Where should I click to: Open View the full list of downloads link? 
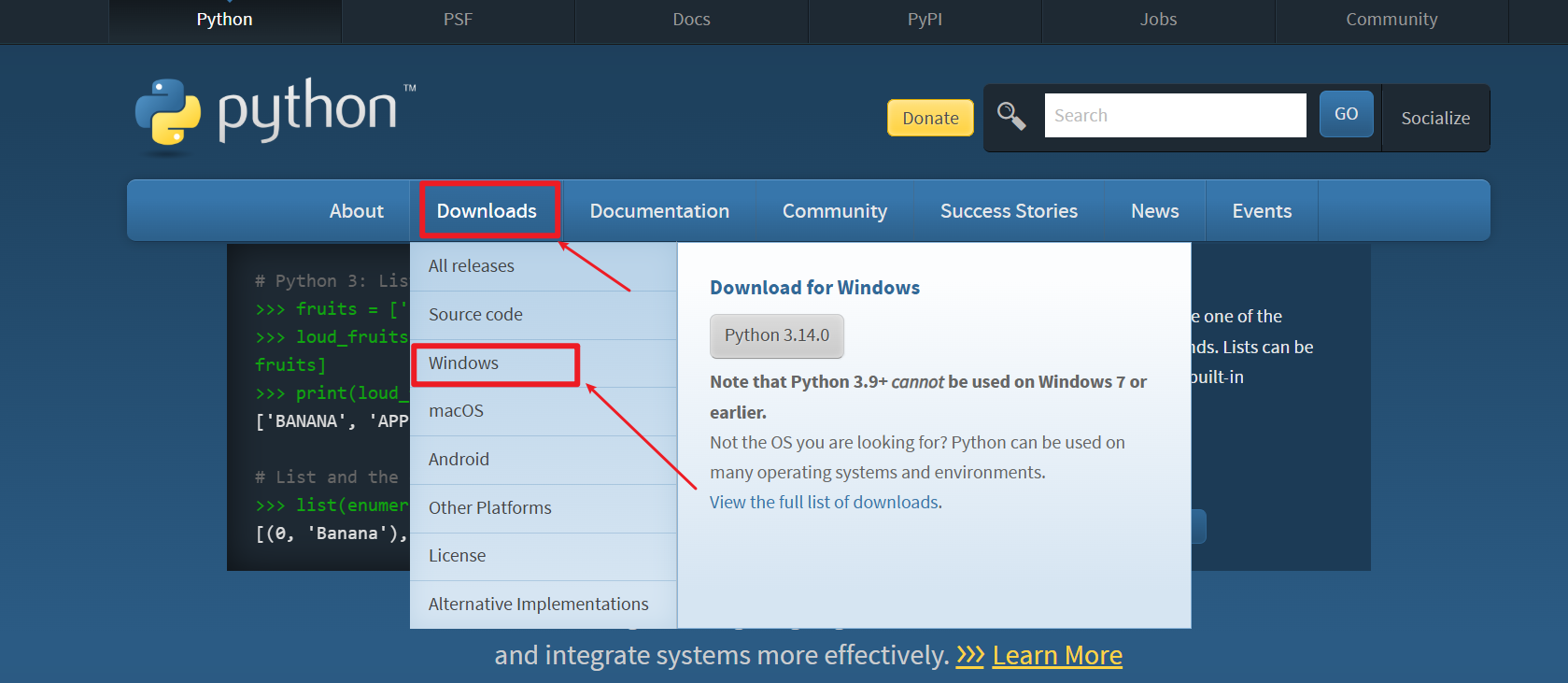tap(826, 503)
